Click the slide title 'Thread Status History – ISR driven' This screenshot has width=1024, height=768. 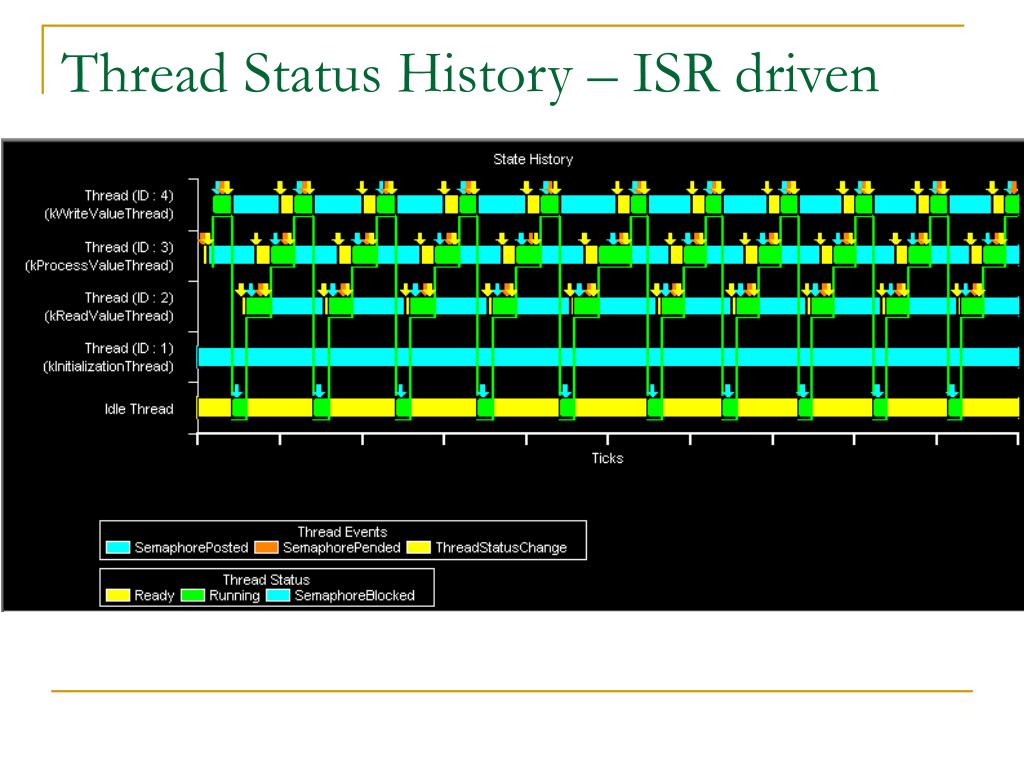pyautogui.click(x=469, y=74)
